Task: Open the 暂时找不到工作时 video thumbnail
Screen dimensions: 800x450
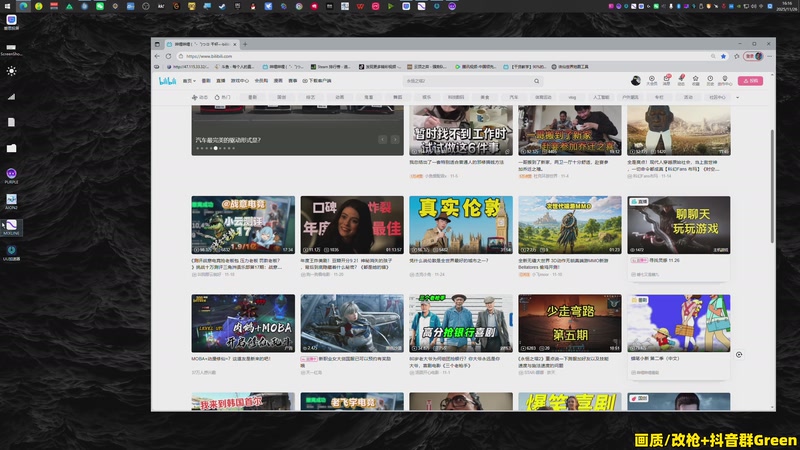Action: click(x=461, y=130)
